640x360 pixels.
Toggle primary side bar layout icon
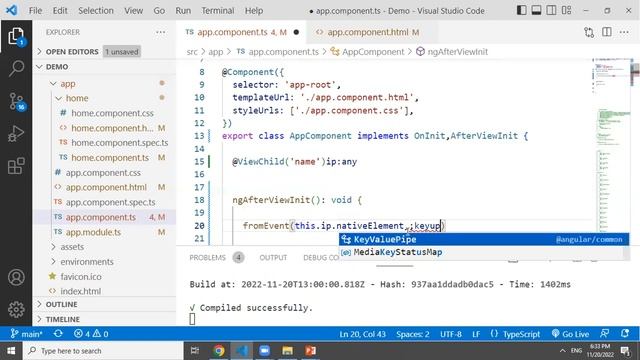click(521, 10)
